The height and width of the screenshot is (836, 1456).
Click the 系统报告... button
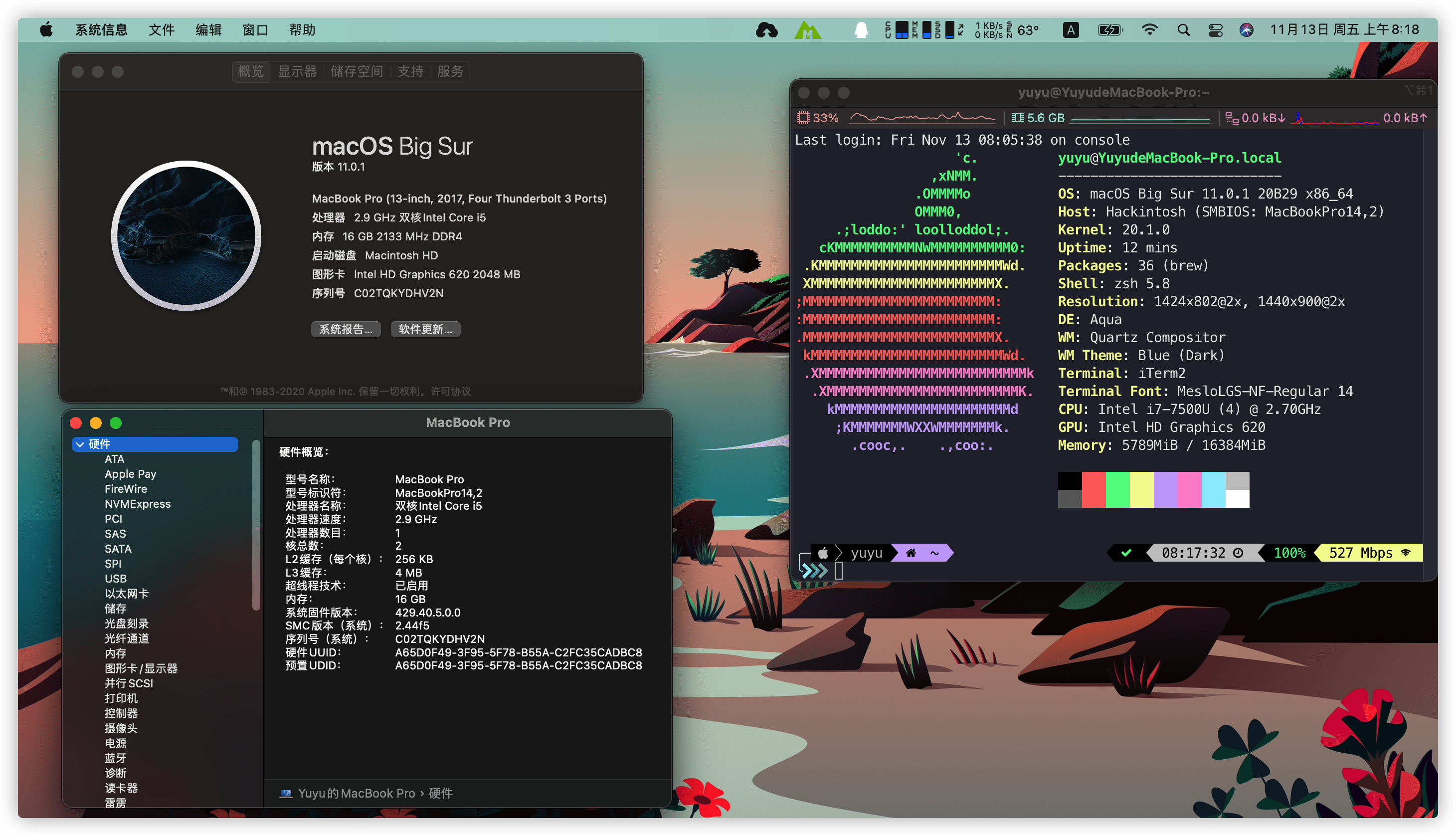(x=346, y=329)
